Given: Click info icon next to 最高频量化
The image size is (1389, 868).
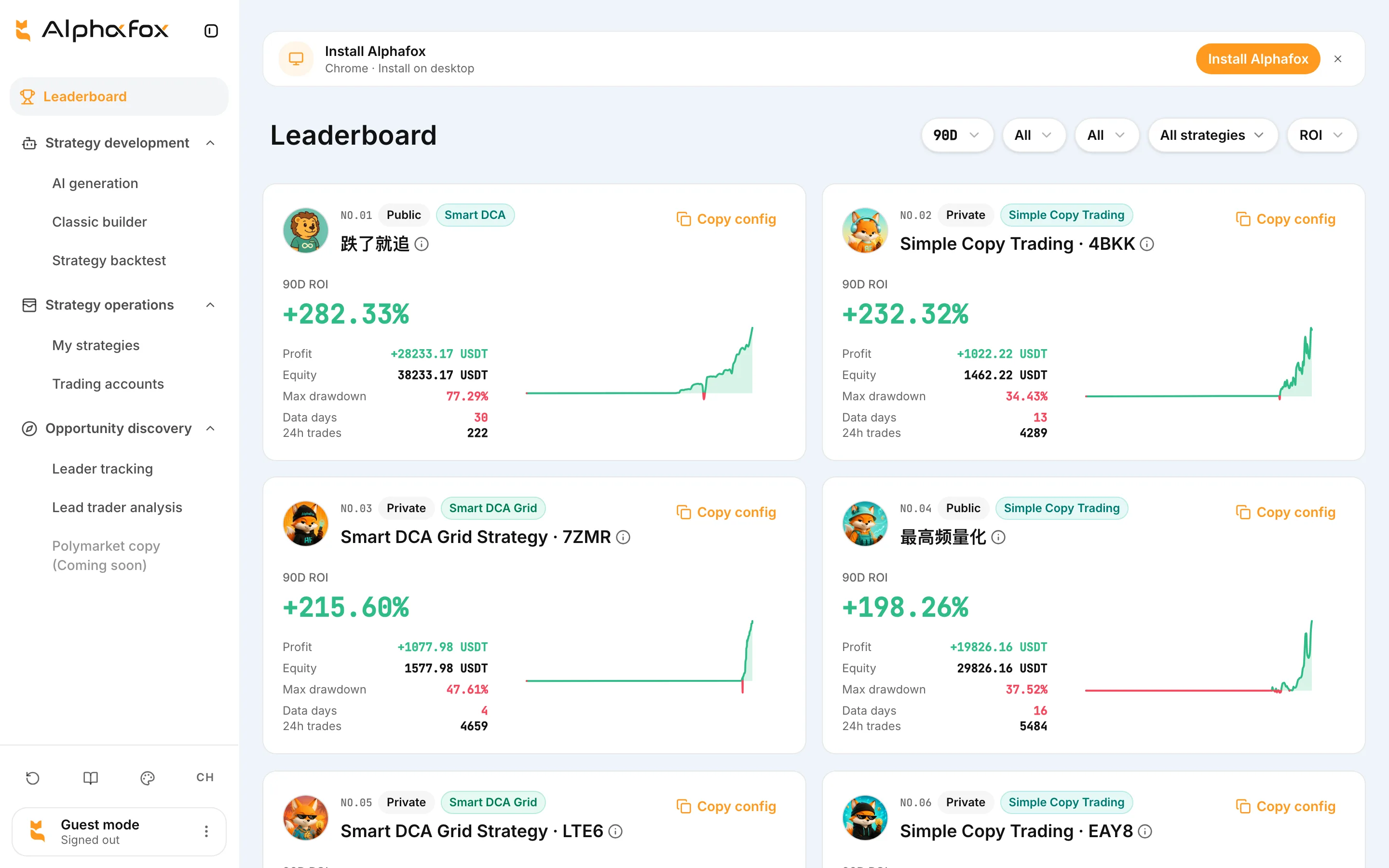Looking at the screenshot, I should tap(998, 537).
